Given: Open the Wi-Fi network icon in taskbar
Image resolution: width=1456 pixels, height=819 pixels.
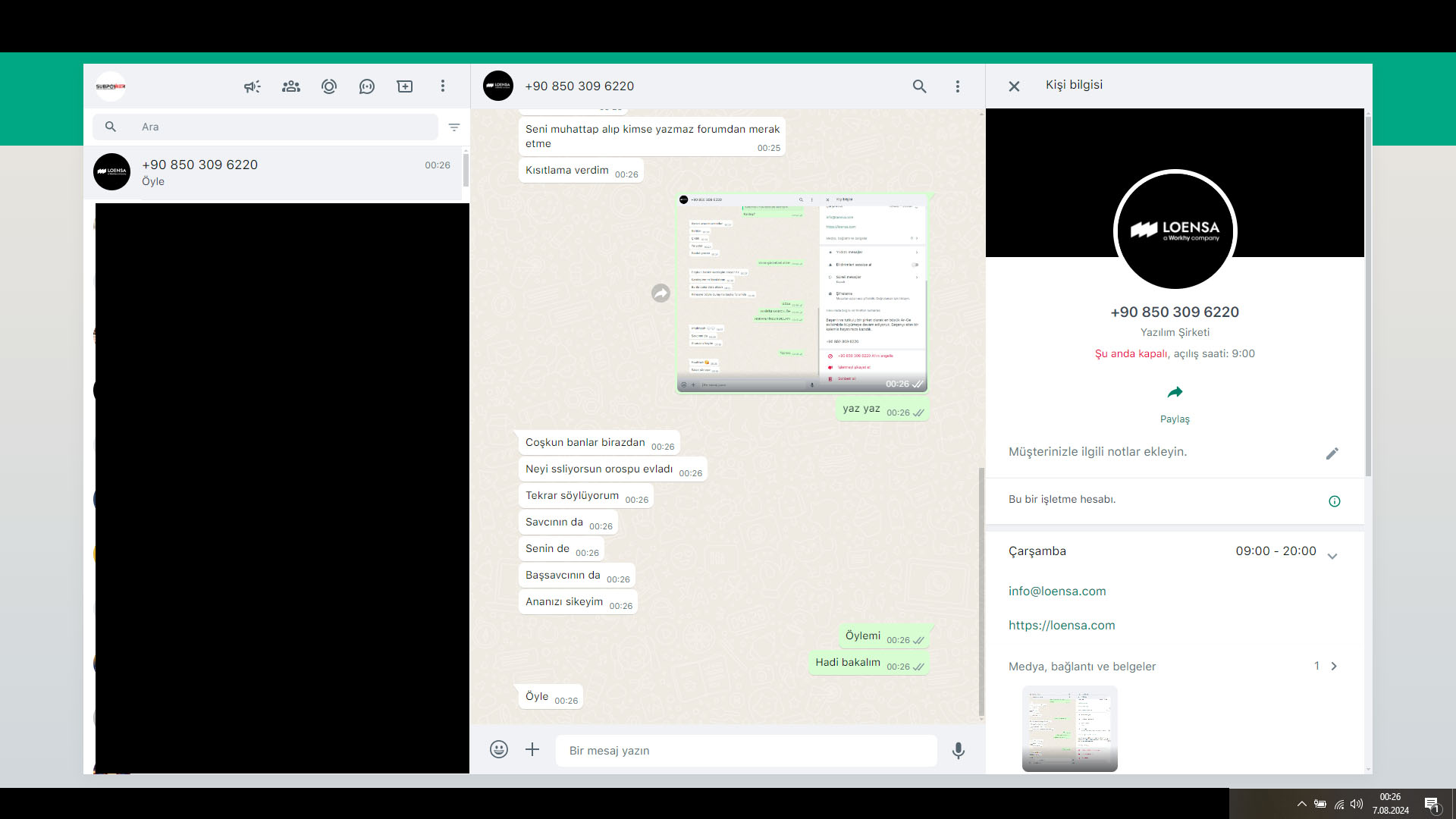Looking at the screenshot, I should pos(1339,804).
